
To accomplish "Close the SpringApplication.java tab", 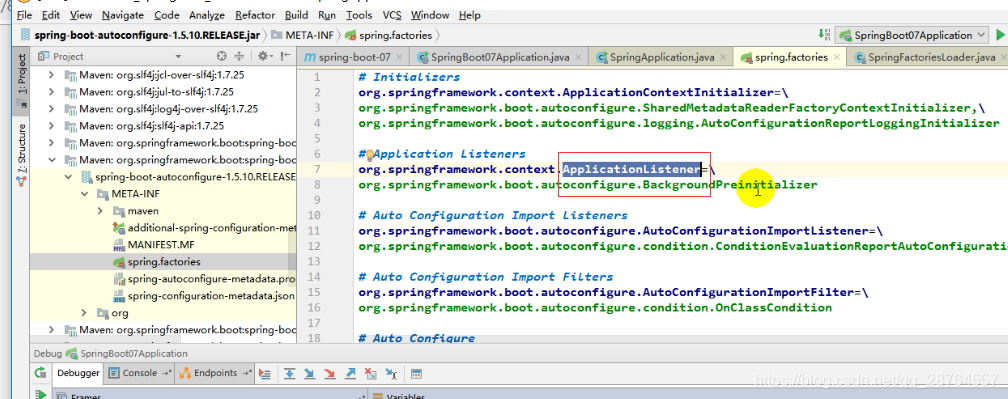I will [723, 57].
